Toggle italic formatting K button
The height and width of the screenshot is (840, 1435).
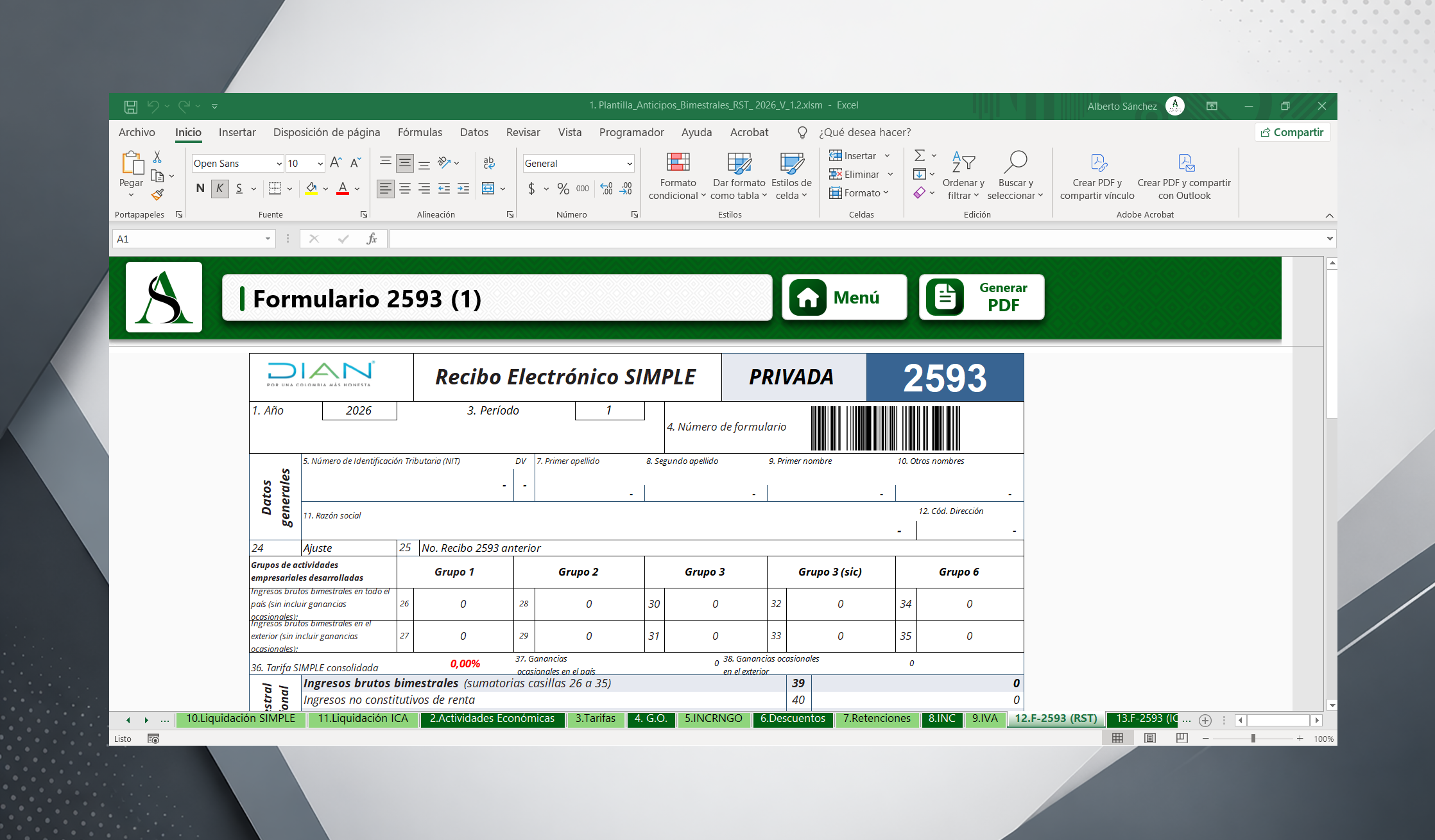(219, 189)
